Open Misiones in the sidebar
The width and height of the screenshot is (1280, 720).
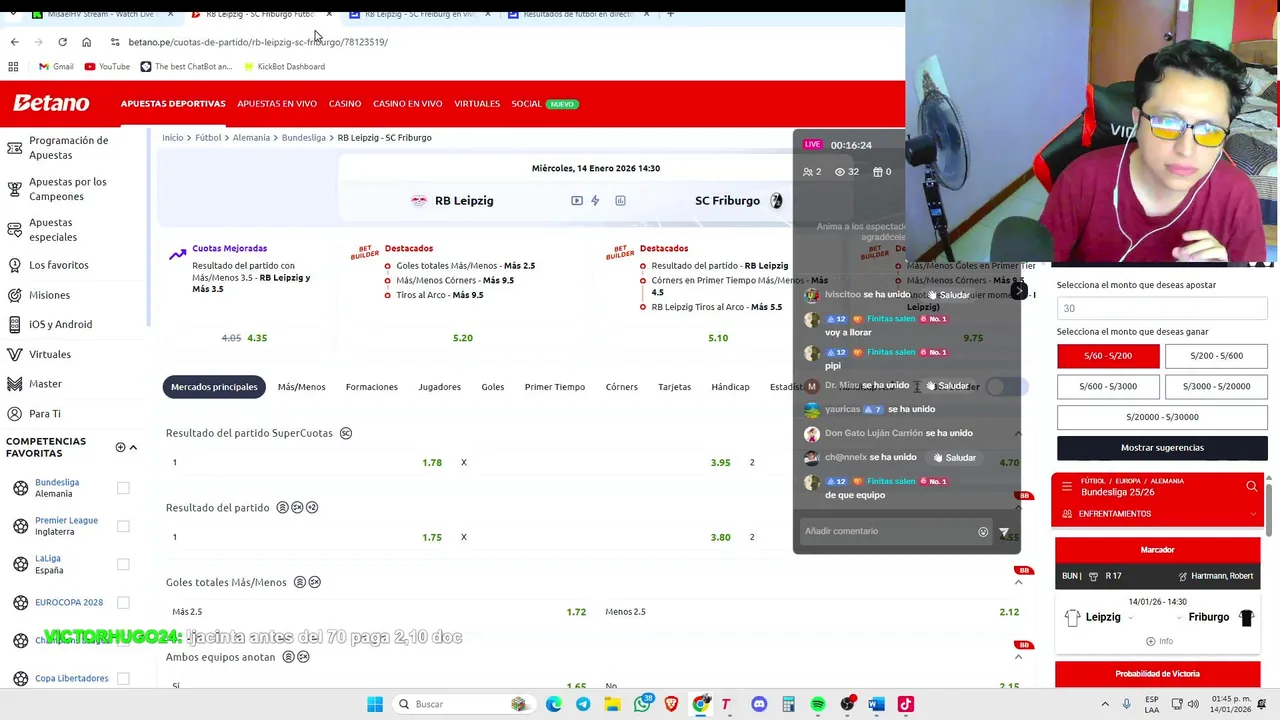point(49,295)
